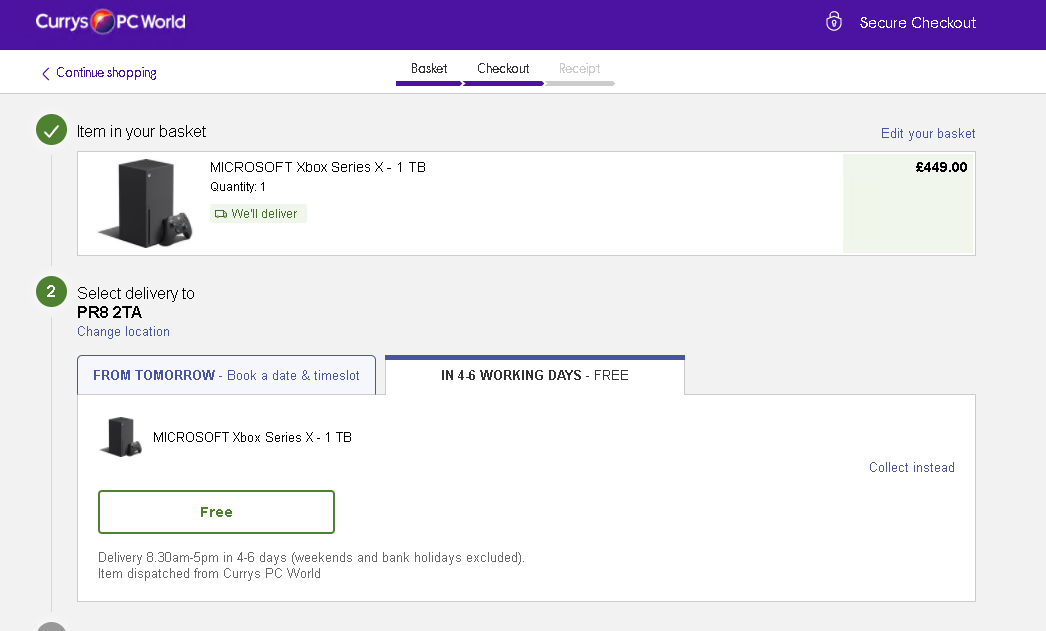This screenshot has height=631, width=1046.
Task: Click the Delivery 8.30am-5pm details text
Action: 312,558
